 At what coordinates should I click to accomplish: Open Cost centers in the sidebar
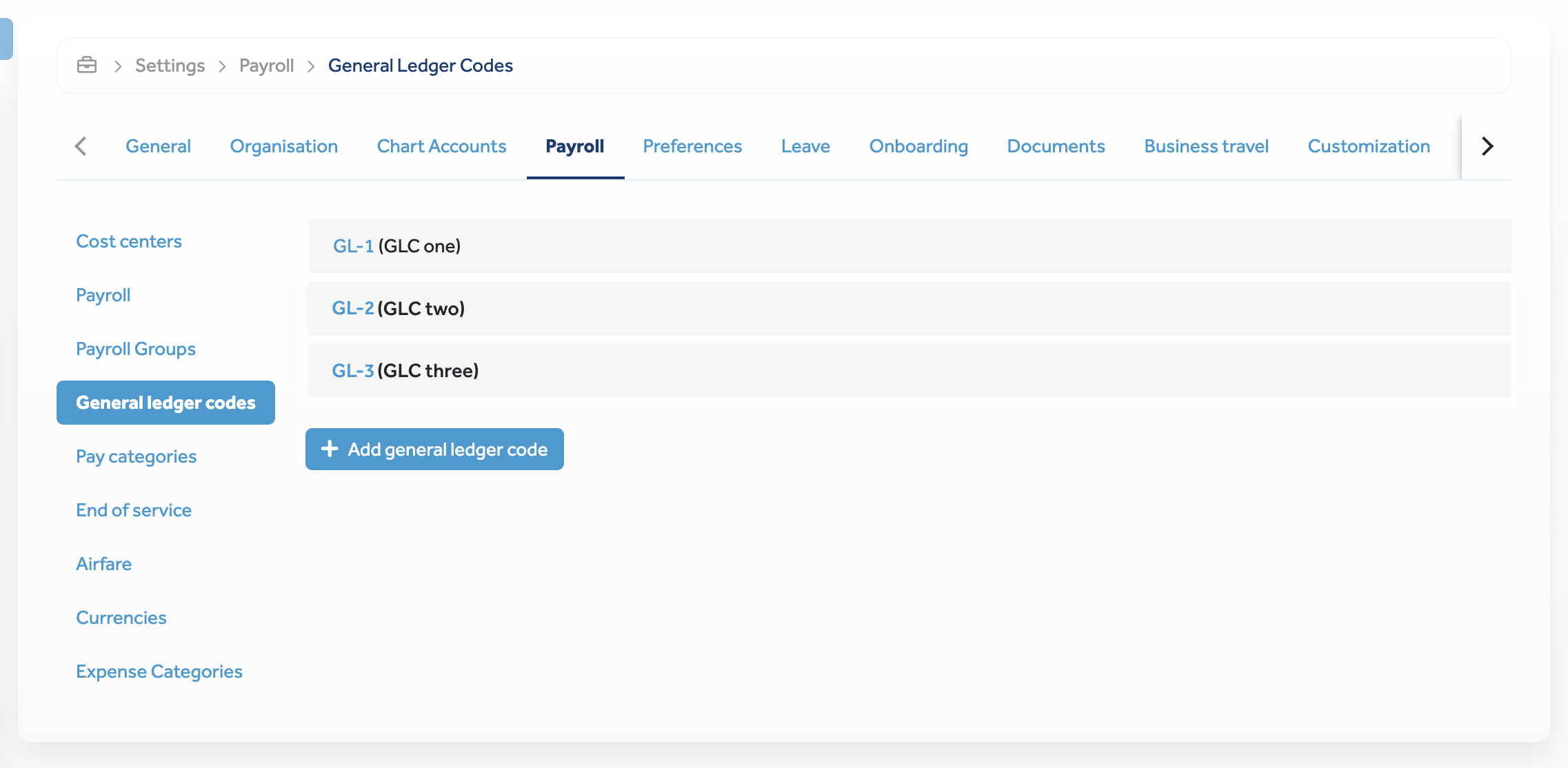point(129,241)
